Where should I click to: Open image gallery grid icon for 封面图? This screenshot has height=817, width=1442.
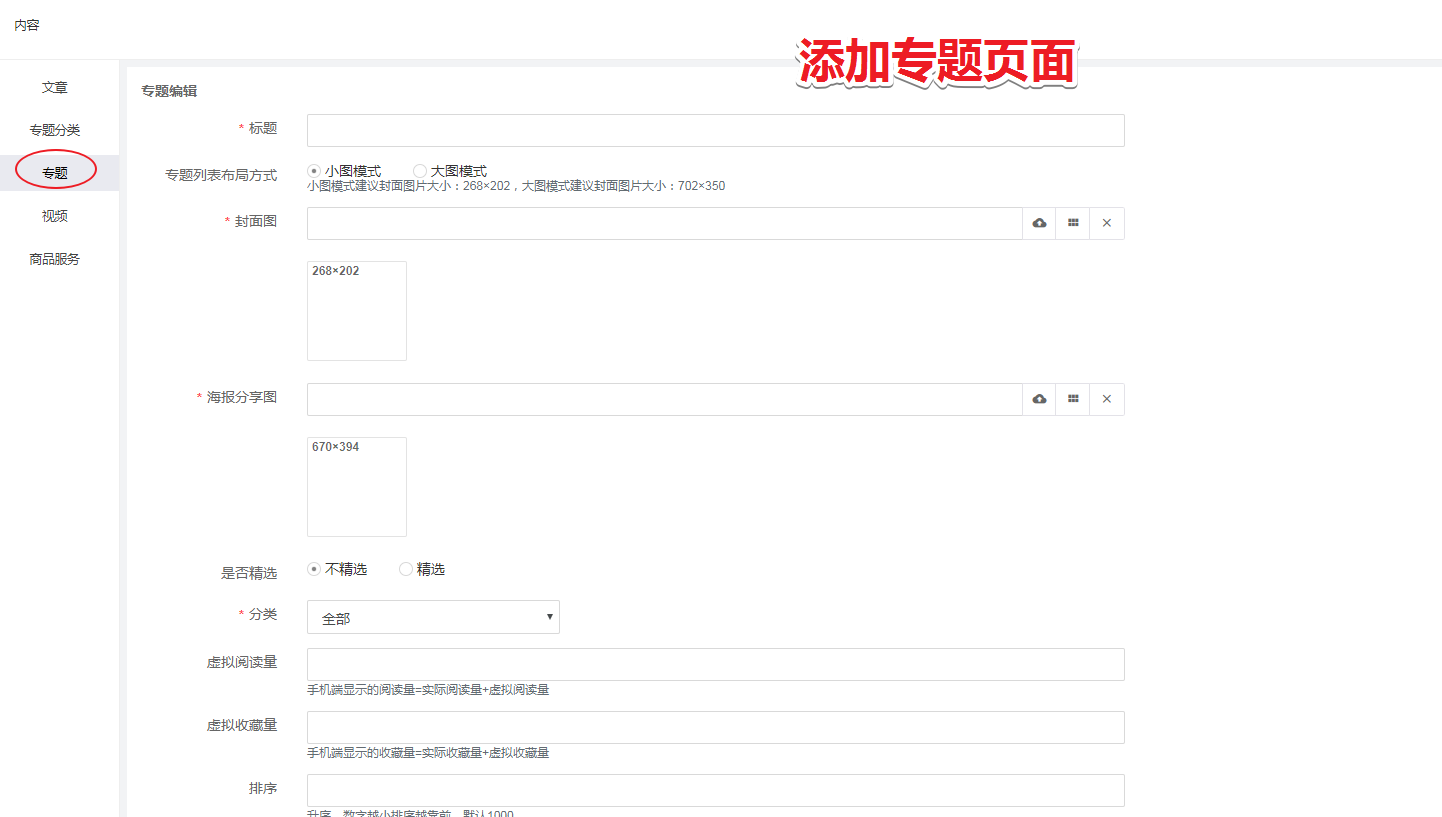click(x=1073, y=223)
